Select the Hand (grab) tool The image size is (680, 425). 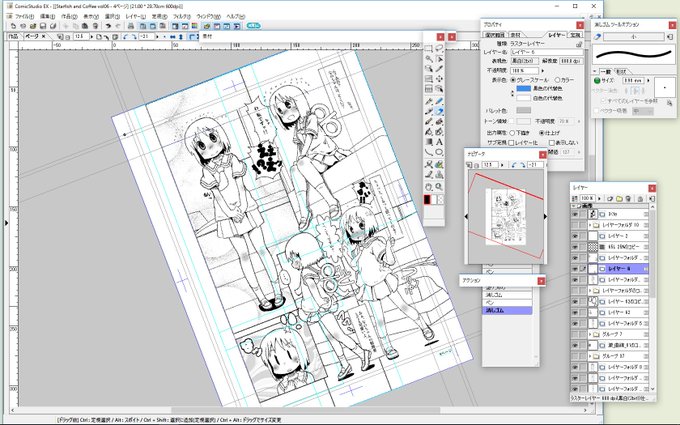(428, 187)
